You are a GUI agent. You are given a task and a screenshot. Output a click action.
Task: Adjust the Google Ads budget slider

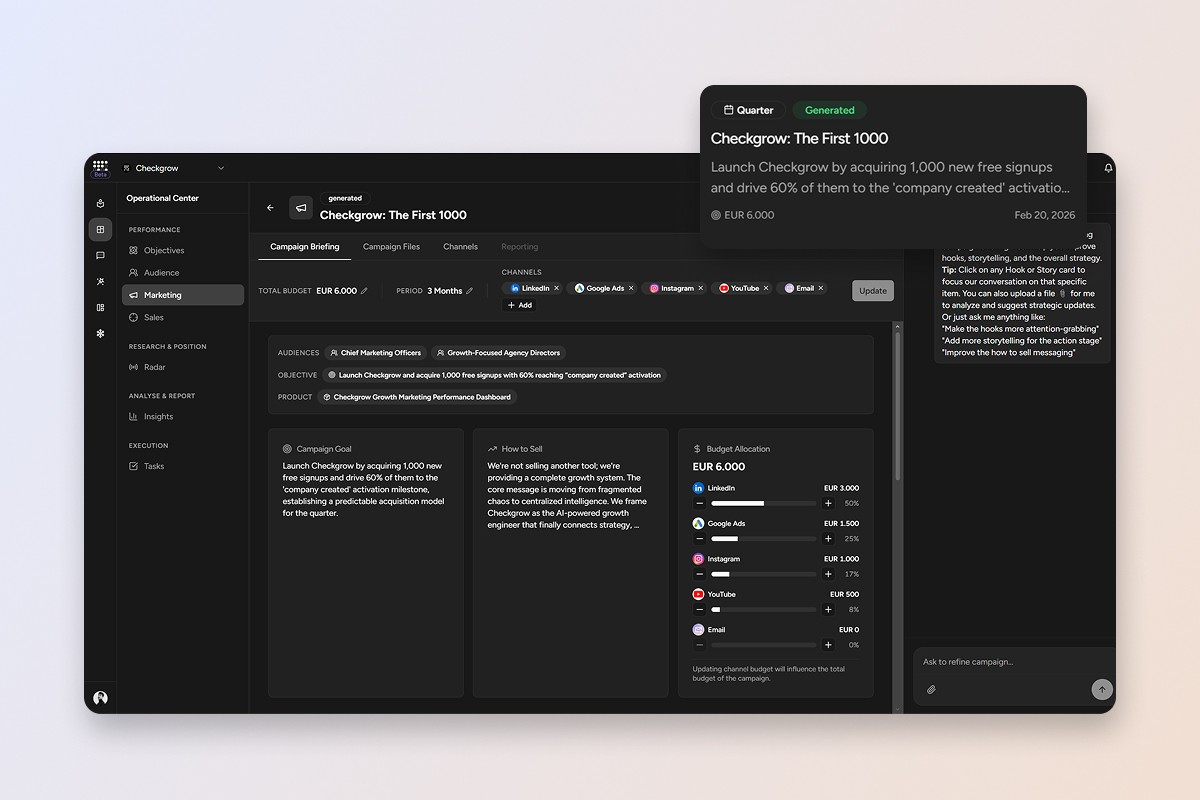click(763, 539)
